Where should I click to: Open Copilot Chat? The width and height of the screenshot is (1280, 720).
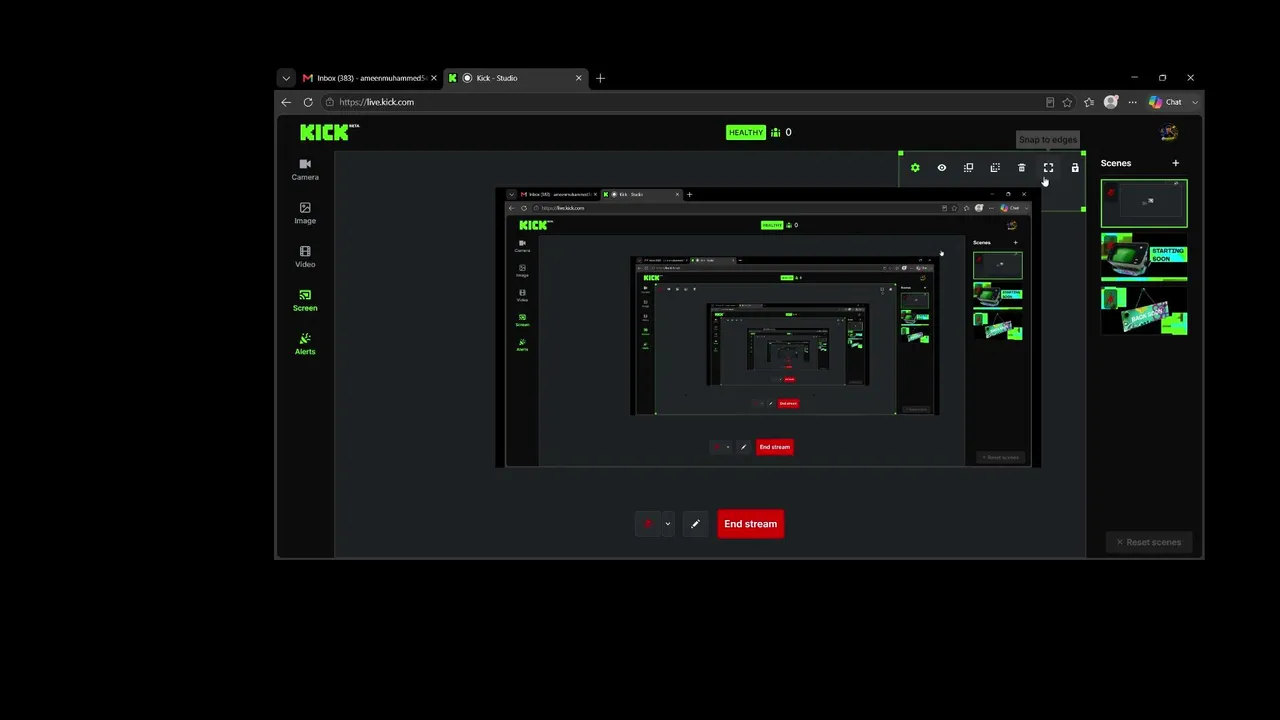(1166, 102)
